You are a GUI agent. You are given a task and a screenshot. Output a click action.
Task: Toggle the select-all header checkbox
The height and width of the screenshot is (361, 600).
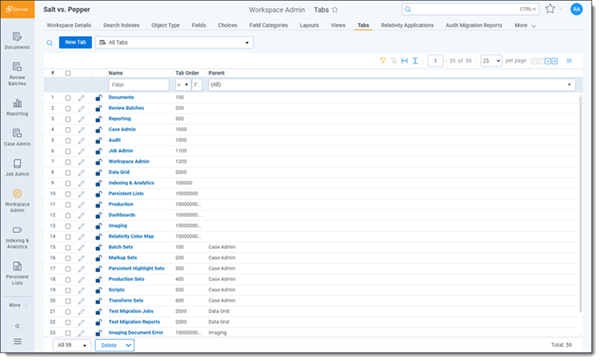coord(68,73)
